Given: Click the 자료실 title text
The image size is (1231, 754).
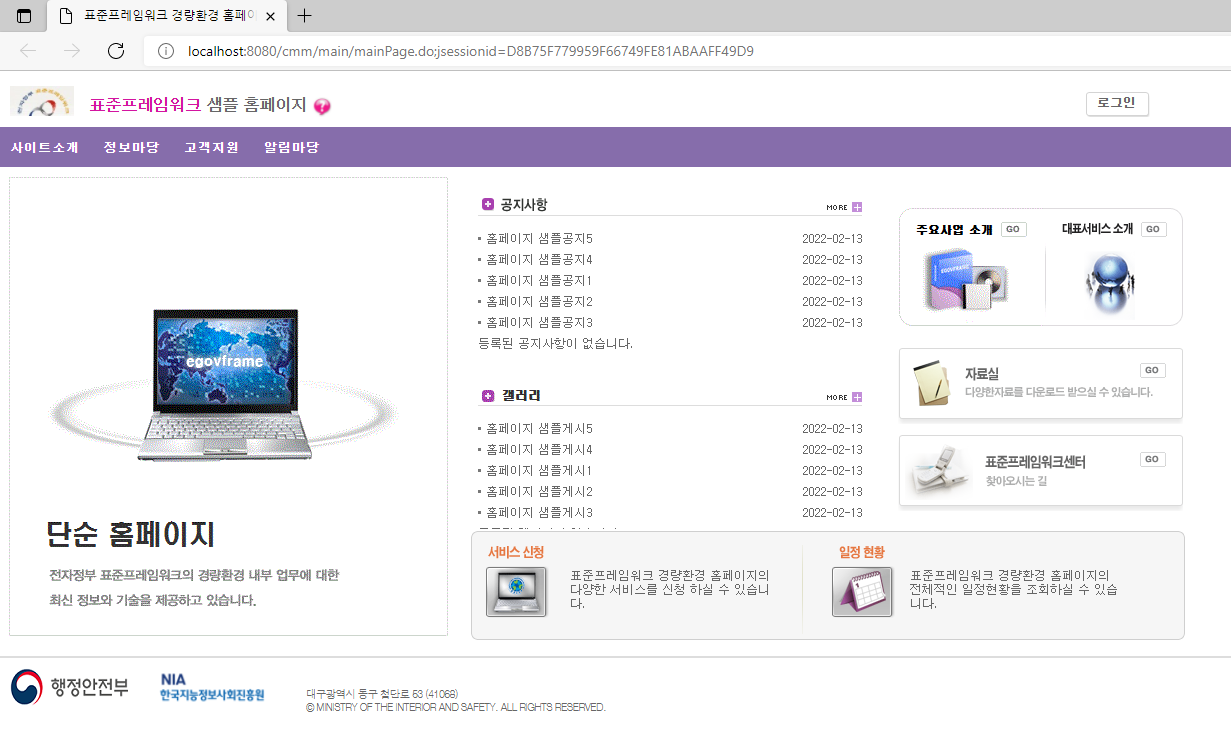Looking at the screenshot, I should 982,373.
